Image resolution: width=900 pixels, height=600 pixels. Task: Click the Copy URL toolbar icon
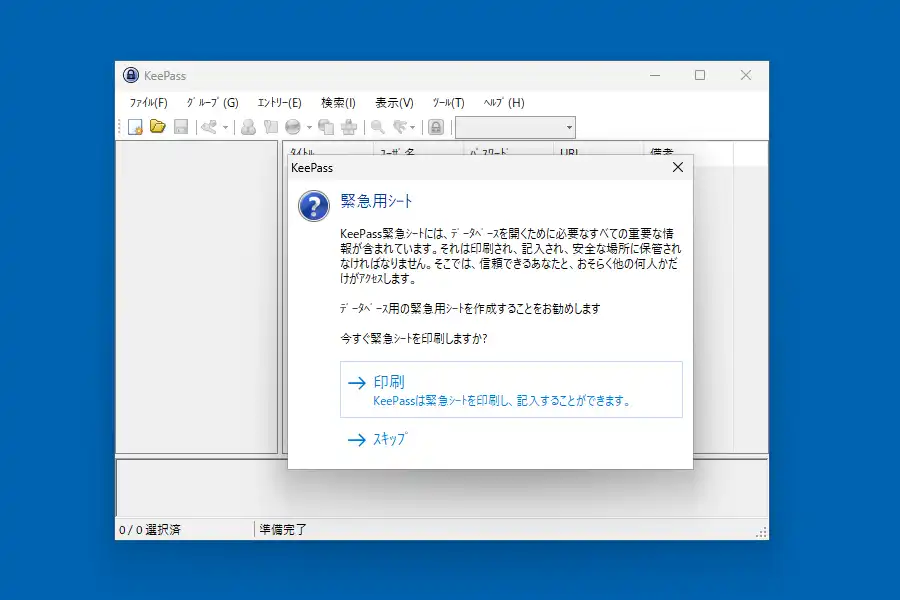click(x=326, y=127)
